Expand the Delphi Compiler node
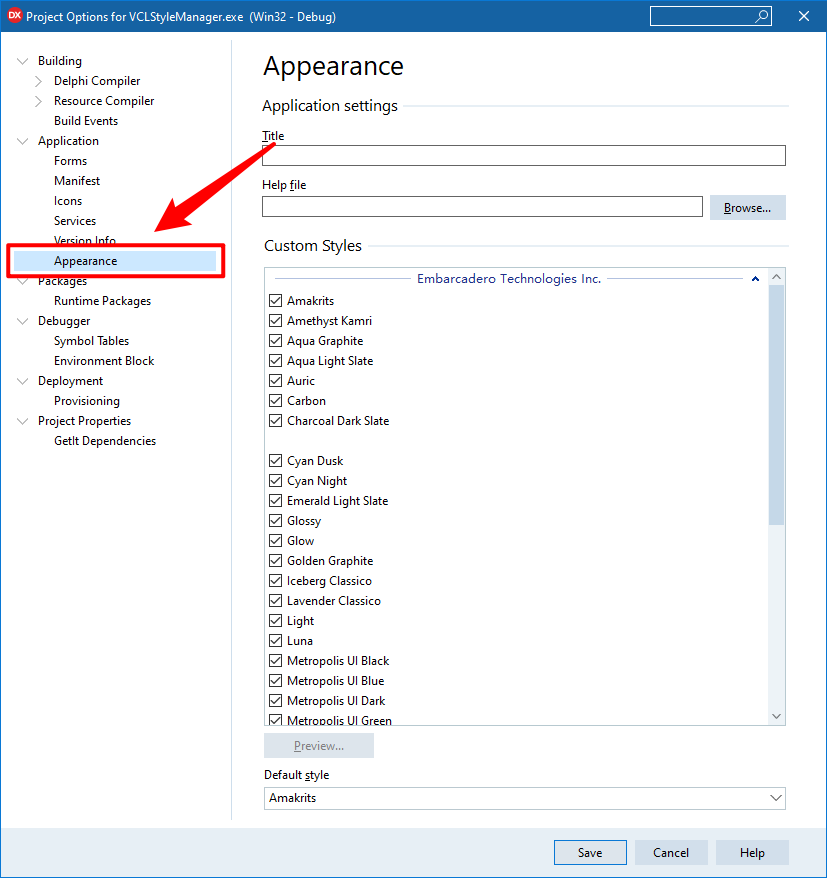 (x=38, y=81)
